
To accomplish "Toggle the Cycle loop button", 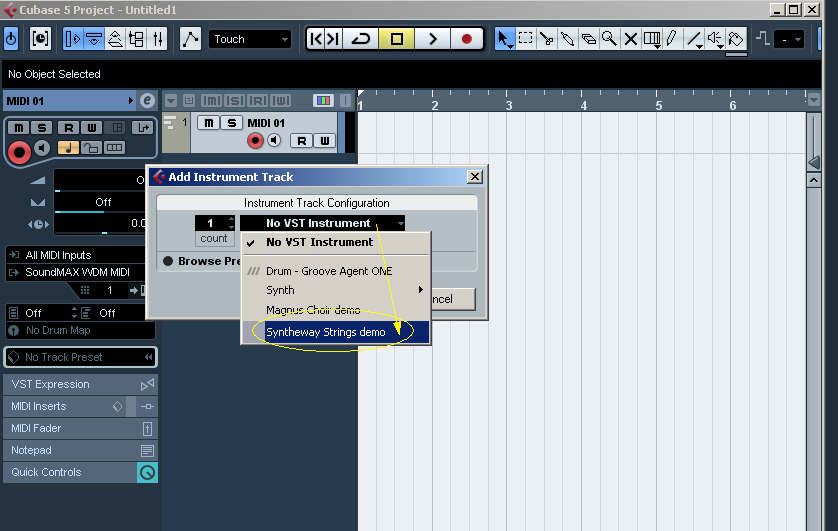I will click(361, 39).
